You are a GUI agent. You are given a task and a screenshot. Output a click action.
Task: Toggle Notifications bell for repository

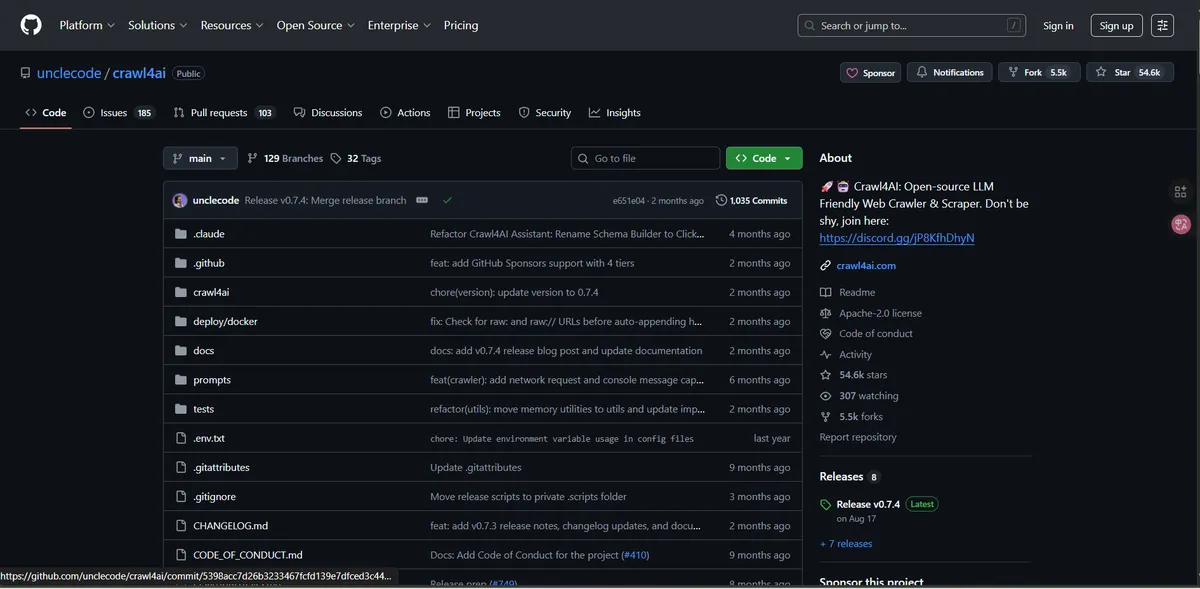pyautogui.click(x=950, y=73)
